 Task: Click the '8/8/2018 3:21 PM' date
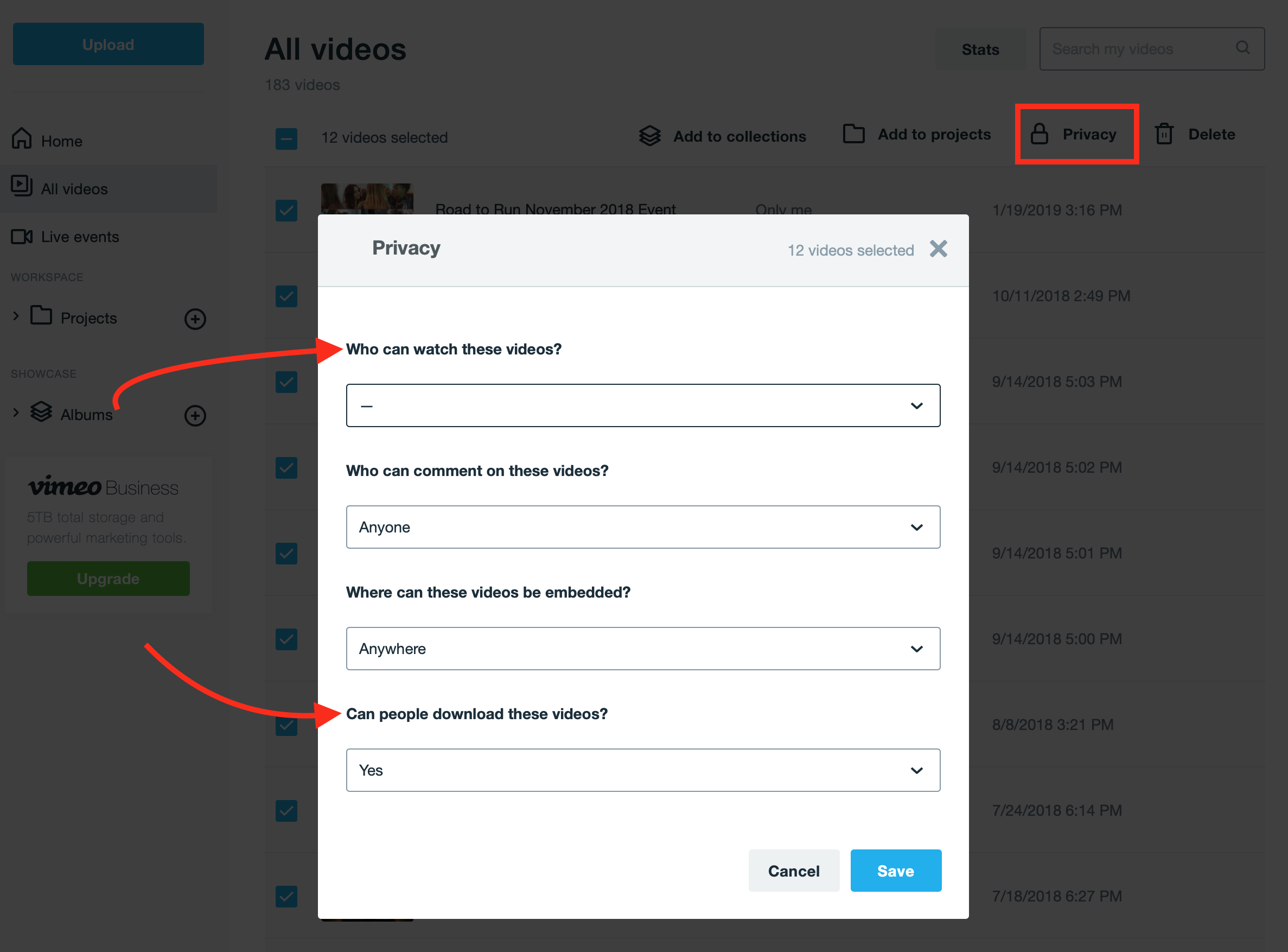click(1053, 725)
